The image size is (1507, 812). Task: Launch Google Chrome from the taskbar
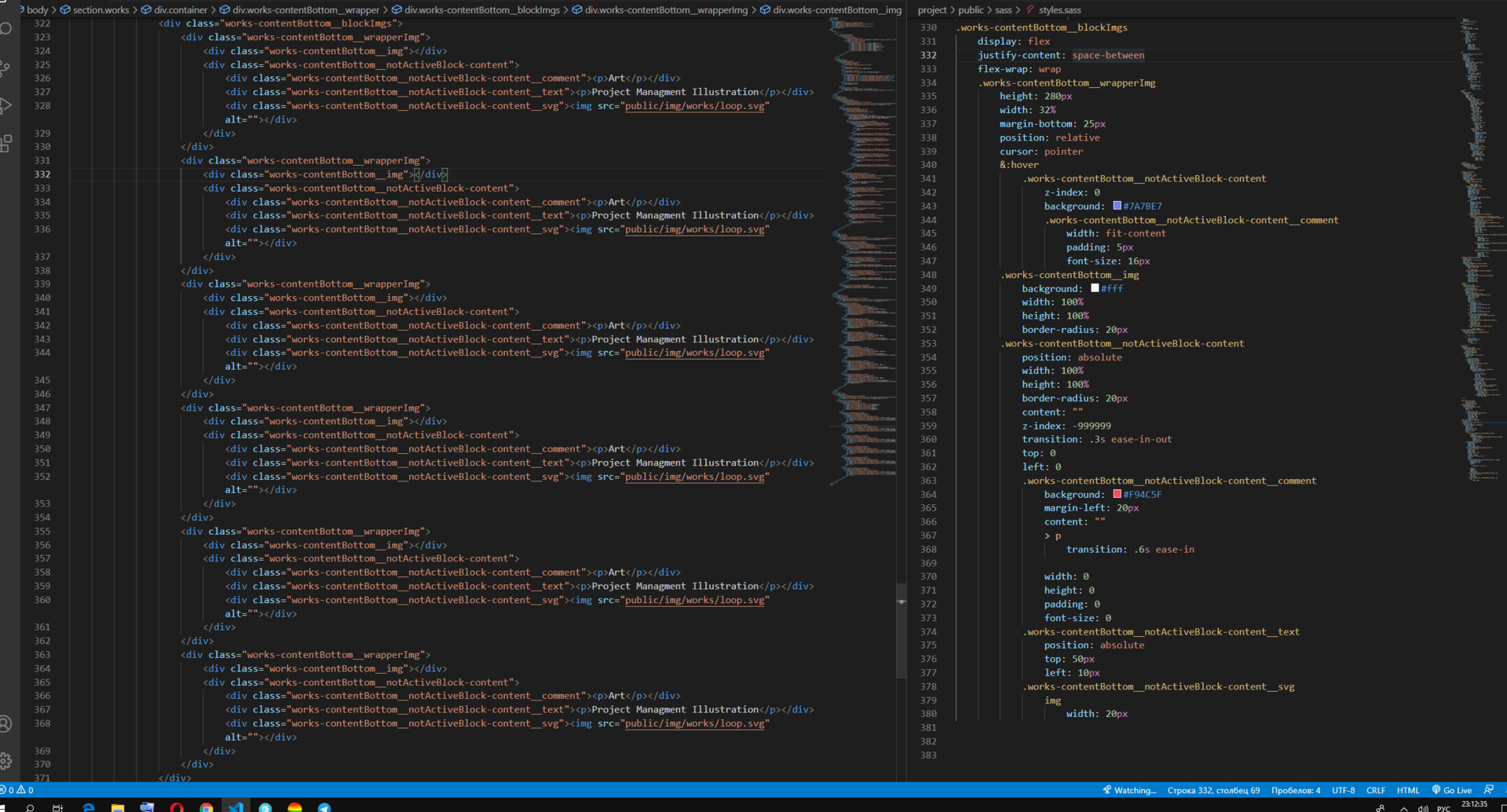[x=206, y=807]
